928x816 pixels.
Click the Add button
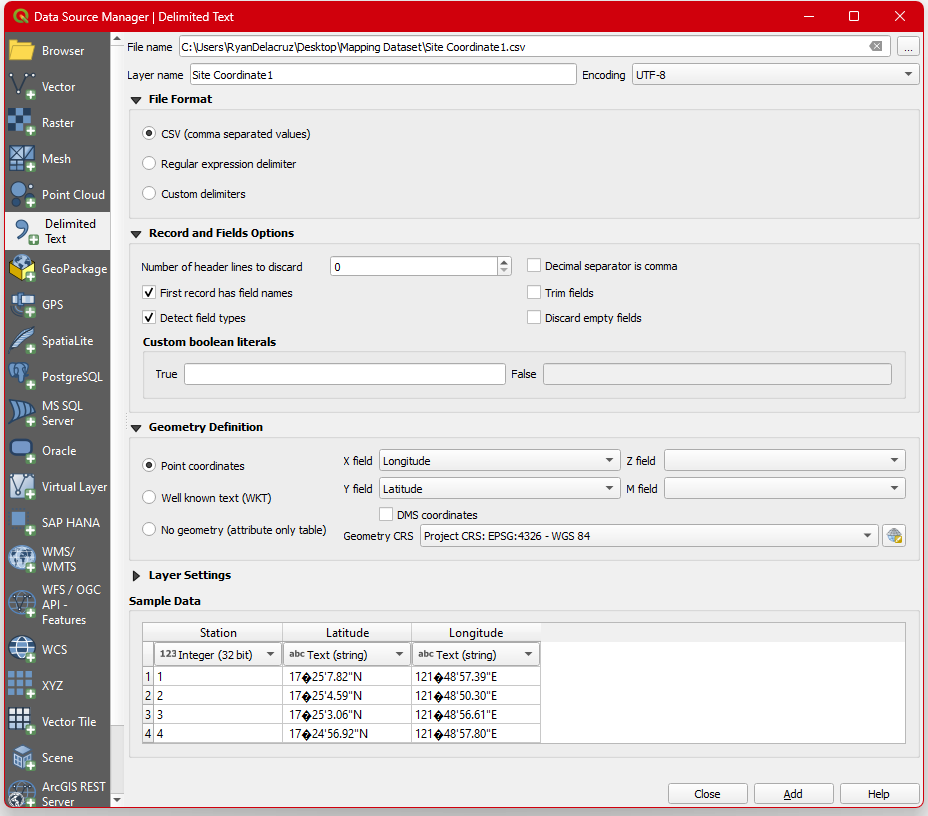click(793, 794)
